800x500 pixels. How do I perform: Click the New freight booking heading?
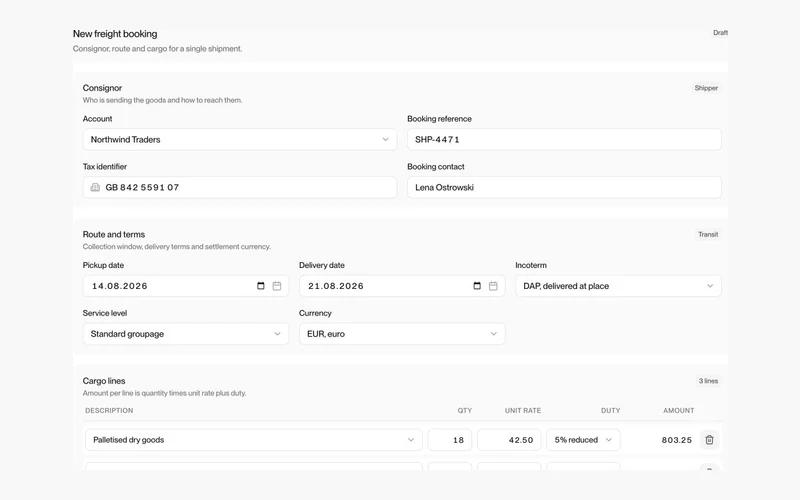point(115,34)
